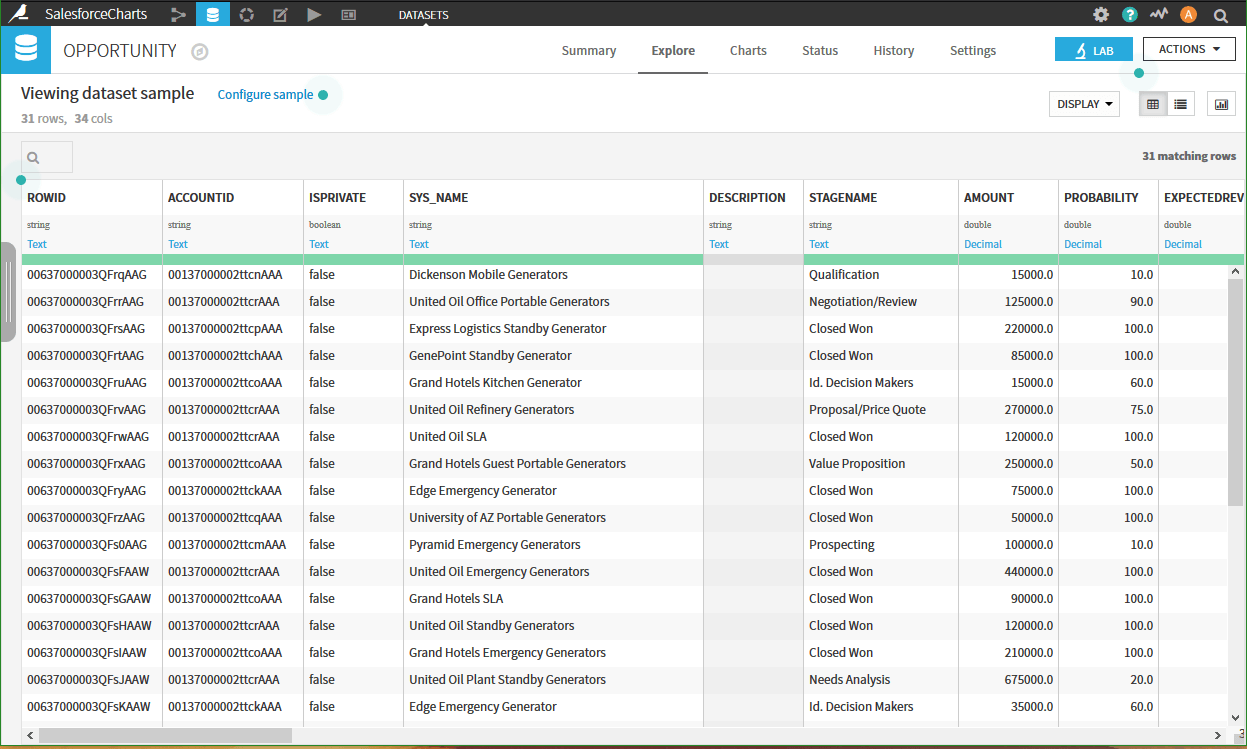The image size is (1247, 749).
Task: Change AMOUNT column meaning via Decimal dropdown
Action: (982, 244)
